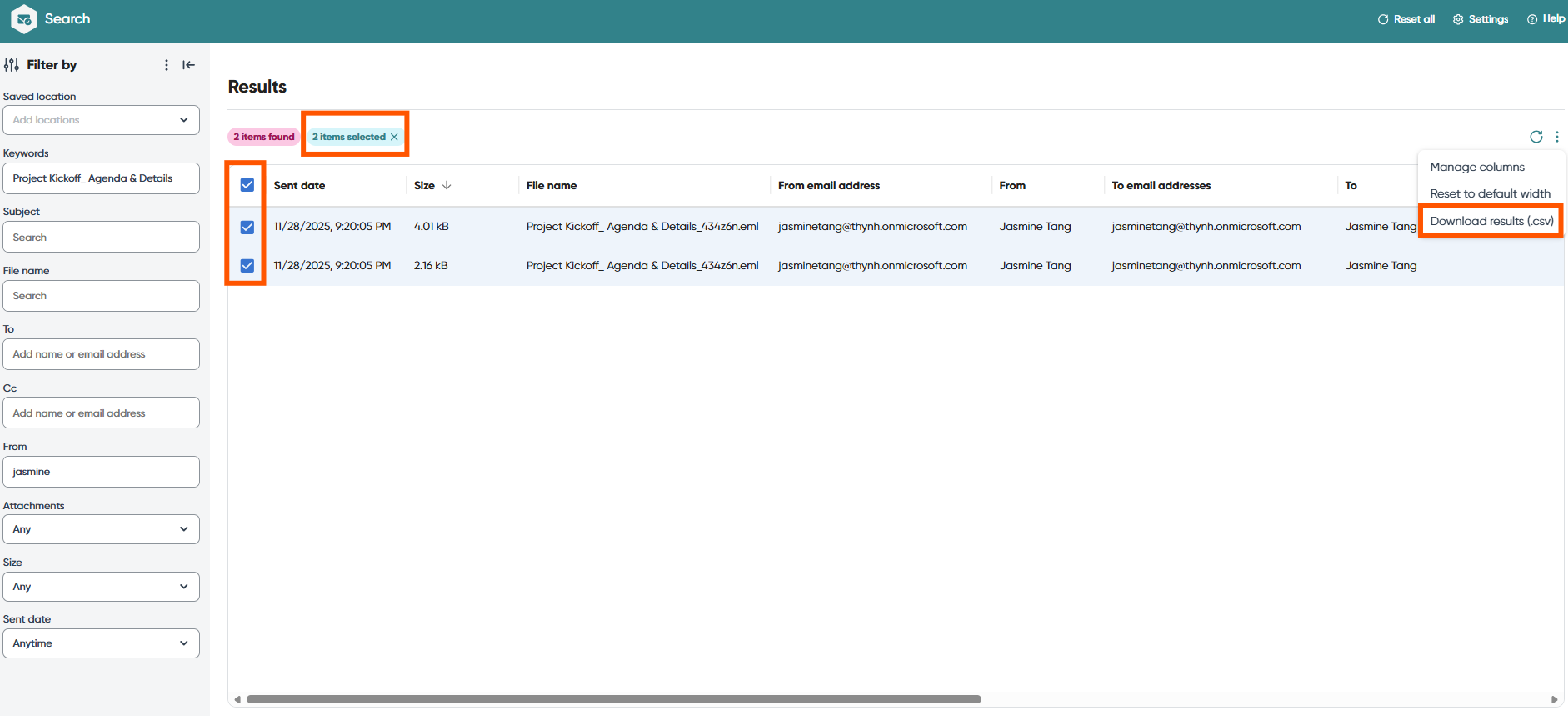
Task: Click the Reset all refresh icon
Action: pyautogui.click(x=1383, y=19)
